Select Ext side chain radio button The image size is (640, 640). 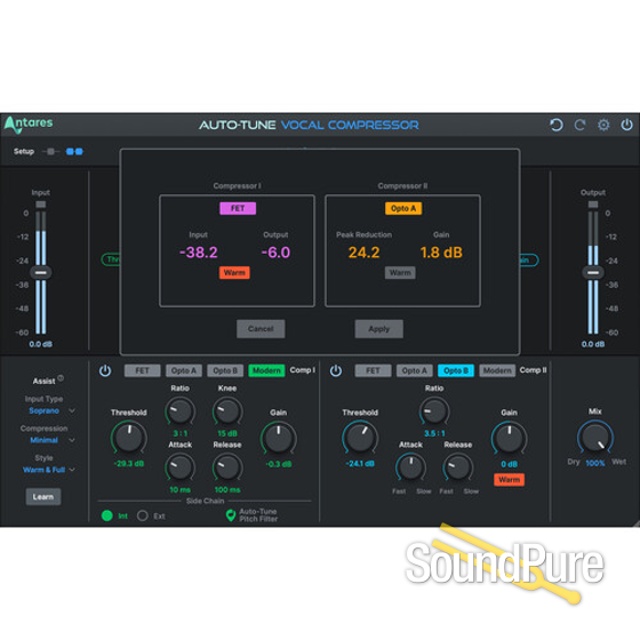[x=142, y=516]
